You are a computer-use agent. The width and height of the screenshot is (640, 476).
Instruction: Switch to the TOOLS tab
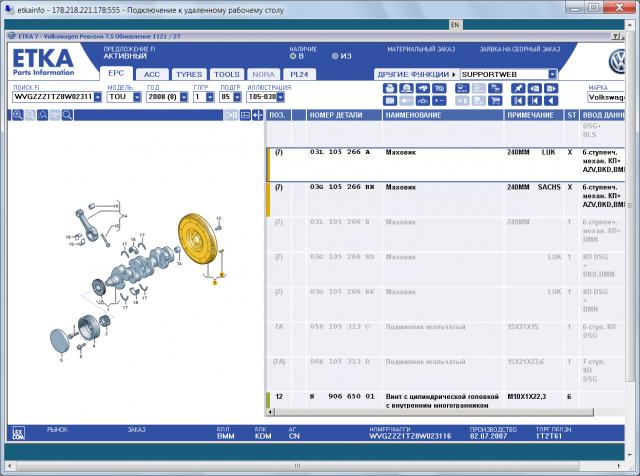(227, 74)
